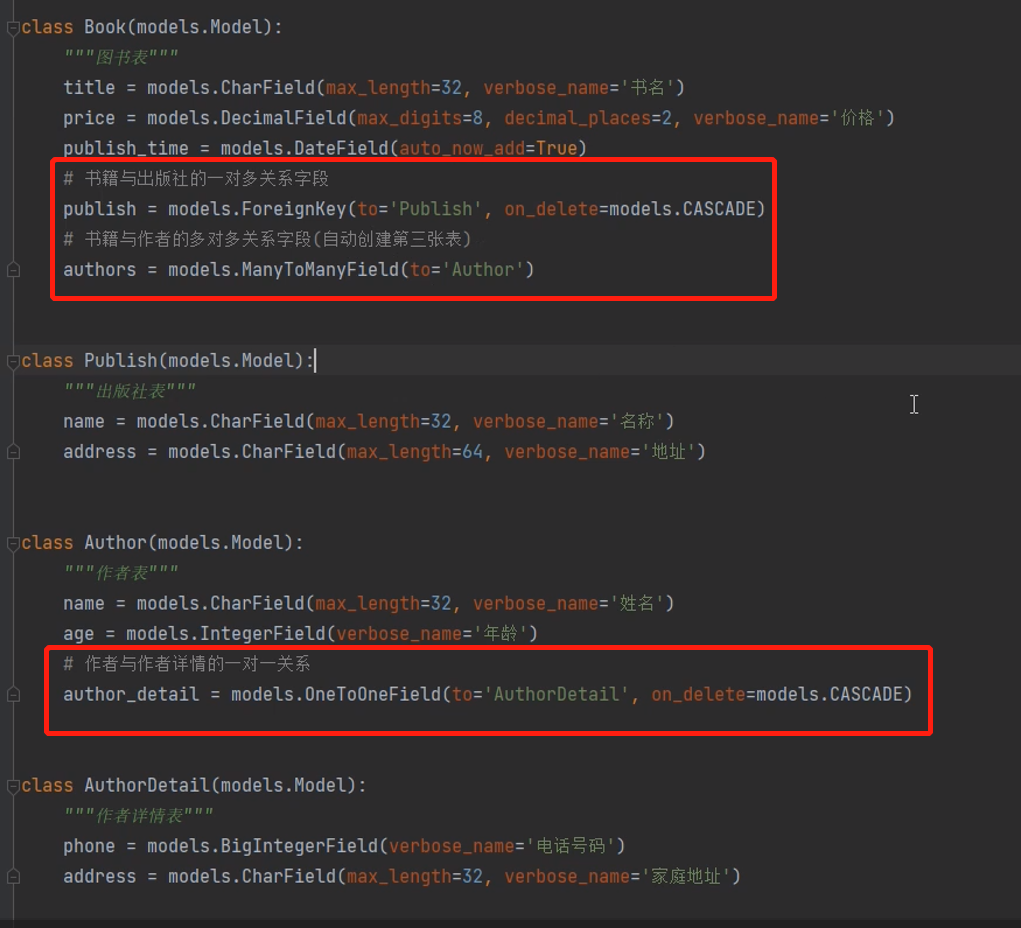1021x928 pixels.
Task: Click class name 'AuthorDetail' in class definition
Action: [x=147, y=785]
